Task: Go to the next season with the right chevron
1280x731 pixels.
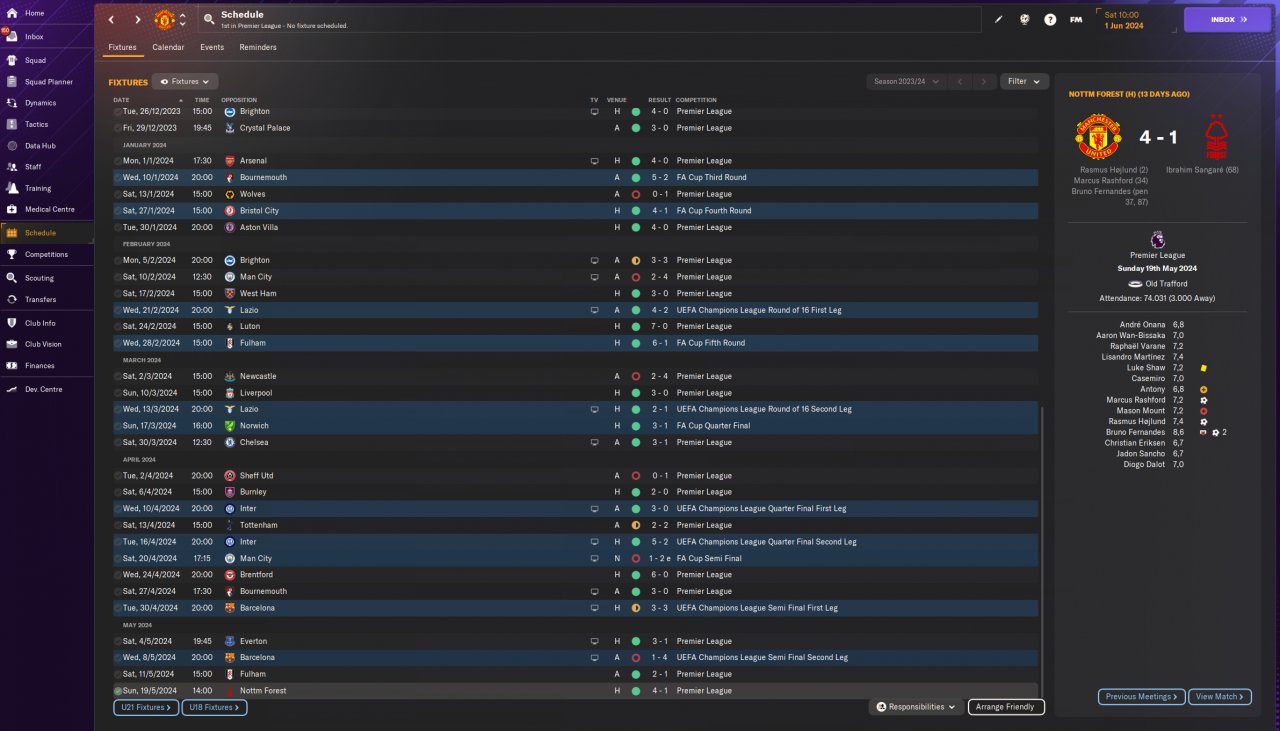Action: (x=985, y=82)
